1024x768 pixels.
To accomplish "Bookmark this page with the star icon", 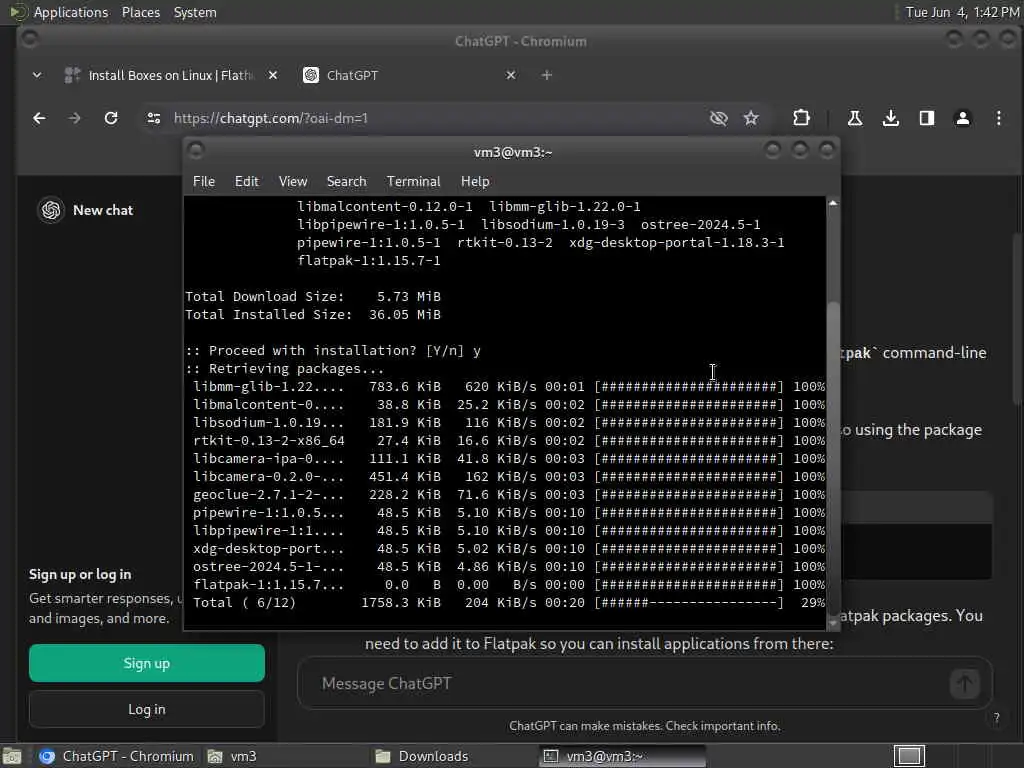I will point(751,118).
